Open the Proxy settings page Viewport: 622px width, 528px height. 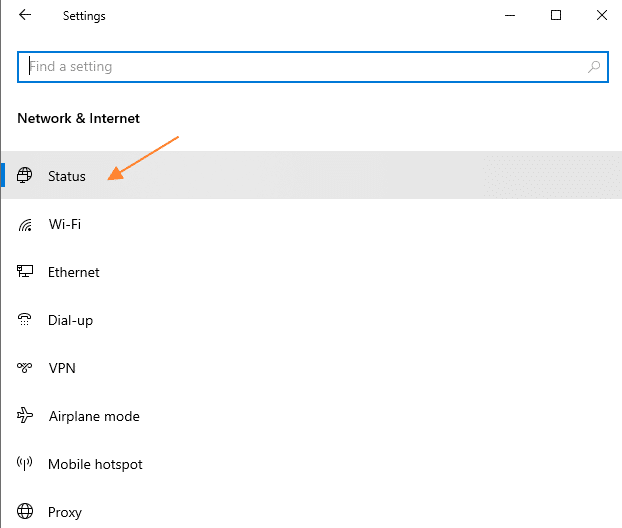[x=312, y=510]
